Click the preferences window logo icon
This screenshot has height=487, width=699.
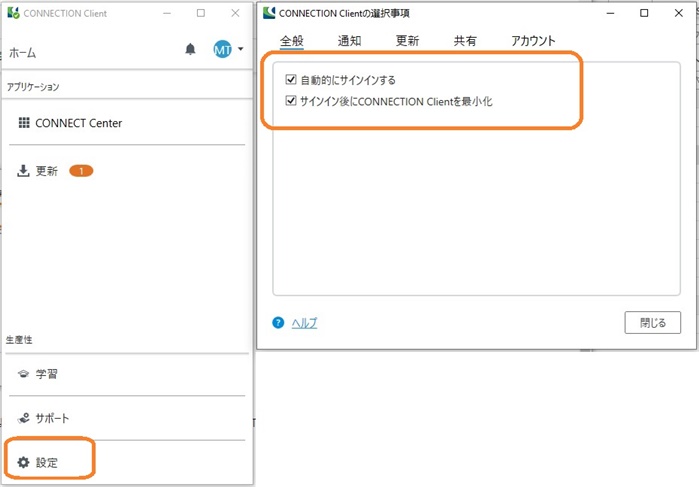(269, 13)
